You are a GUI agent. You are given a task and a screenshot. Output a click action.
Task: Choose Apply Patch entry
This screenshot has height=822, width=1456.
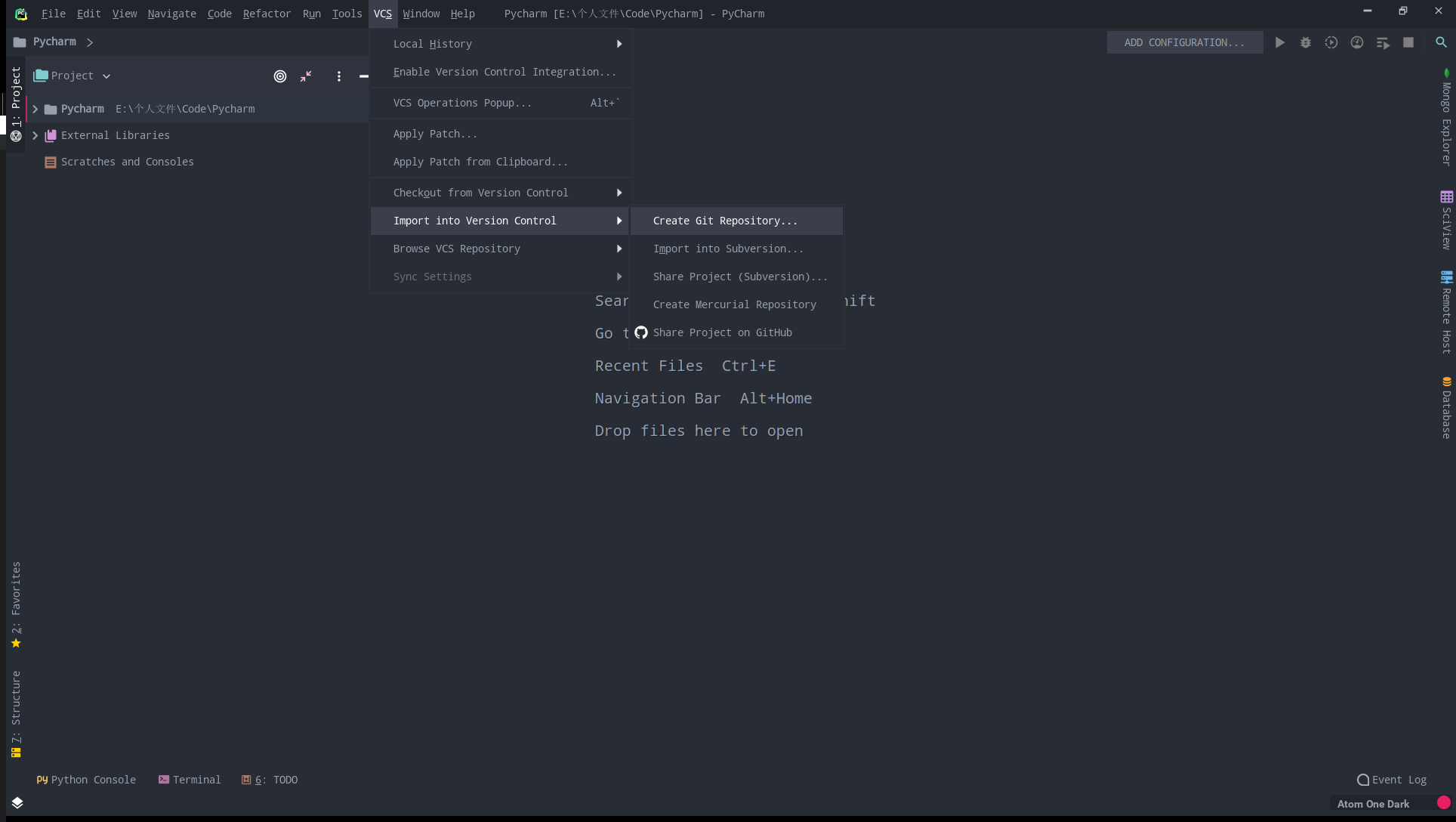(500, 134)
